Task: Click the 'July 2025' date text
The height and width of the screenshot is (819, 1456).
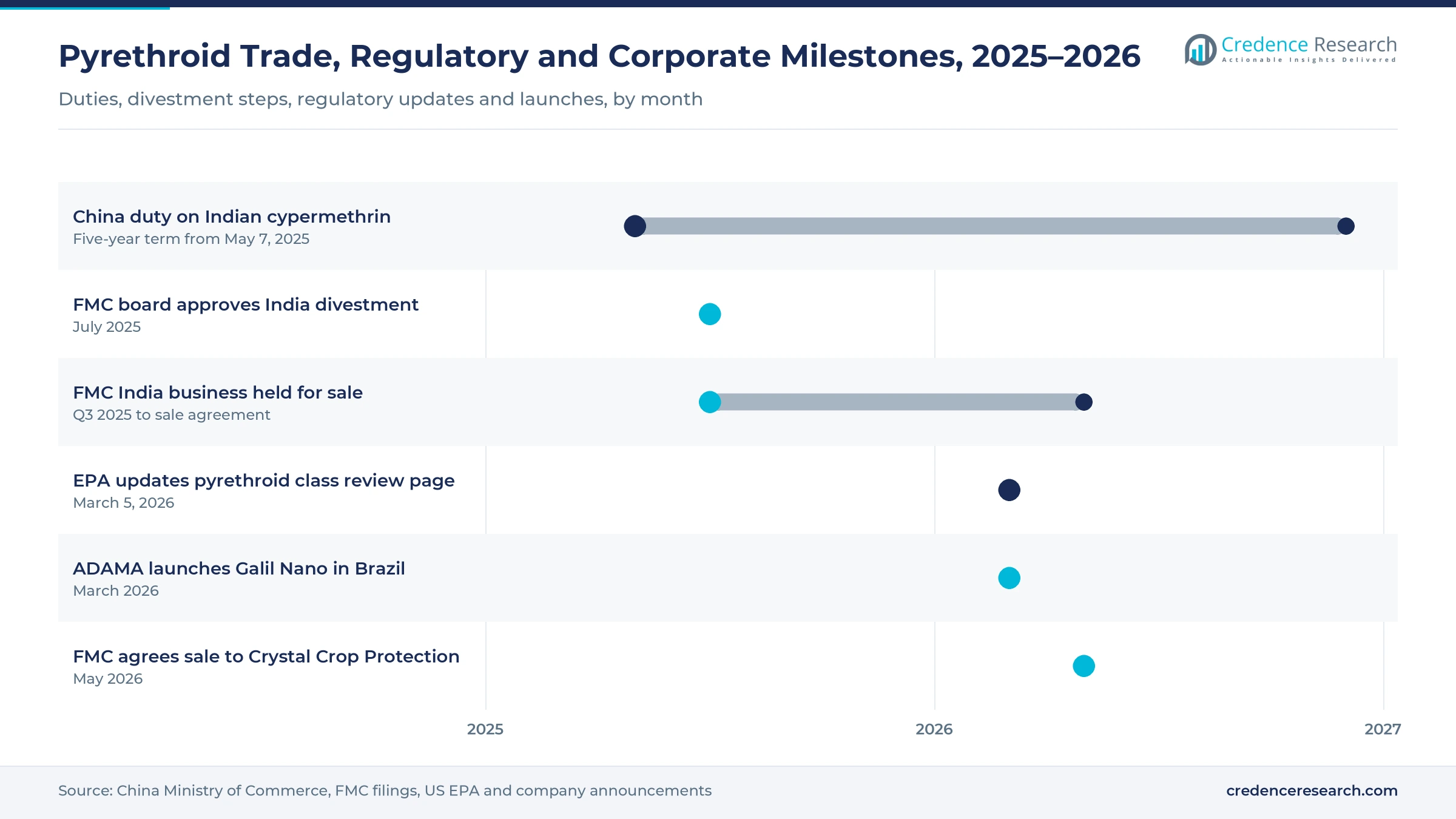Action: 107,327
